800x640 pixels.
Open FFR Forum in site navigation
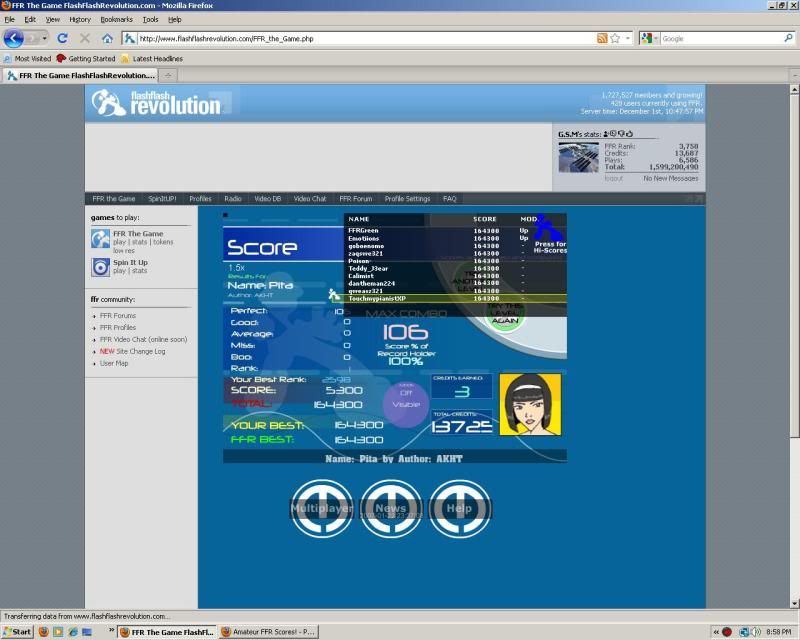coord(356,199)
